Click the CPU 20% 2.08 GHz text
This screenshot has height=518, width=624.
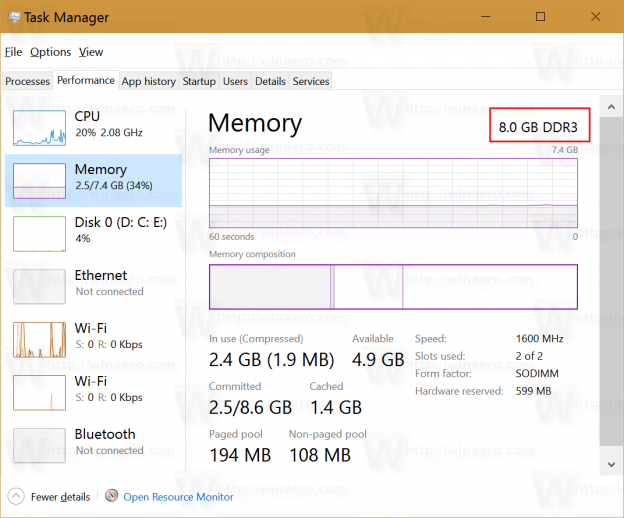(x=108, y=124)
